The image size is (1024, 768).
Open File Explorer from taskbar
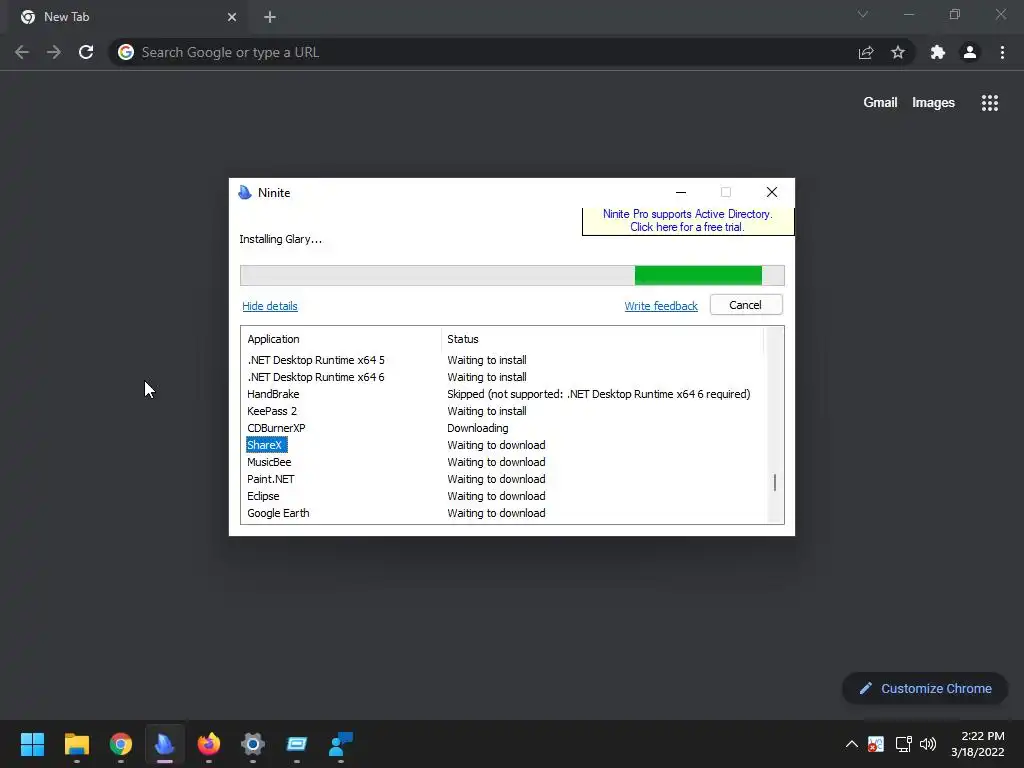(76, 744)
